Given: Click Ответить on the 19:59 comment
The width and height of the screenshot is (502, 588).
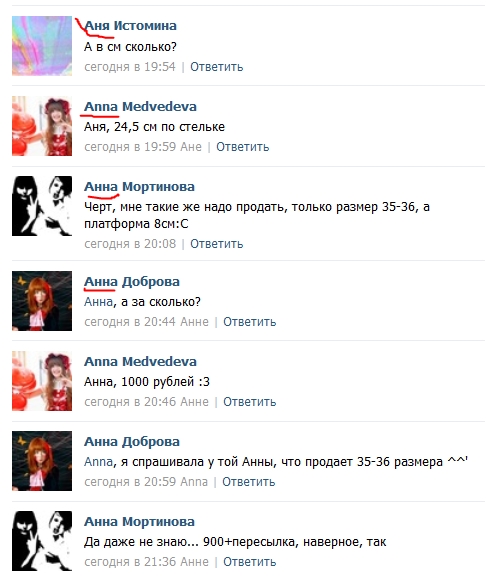Looking at the screenshot, I should point(243,147).
